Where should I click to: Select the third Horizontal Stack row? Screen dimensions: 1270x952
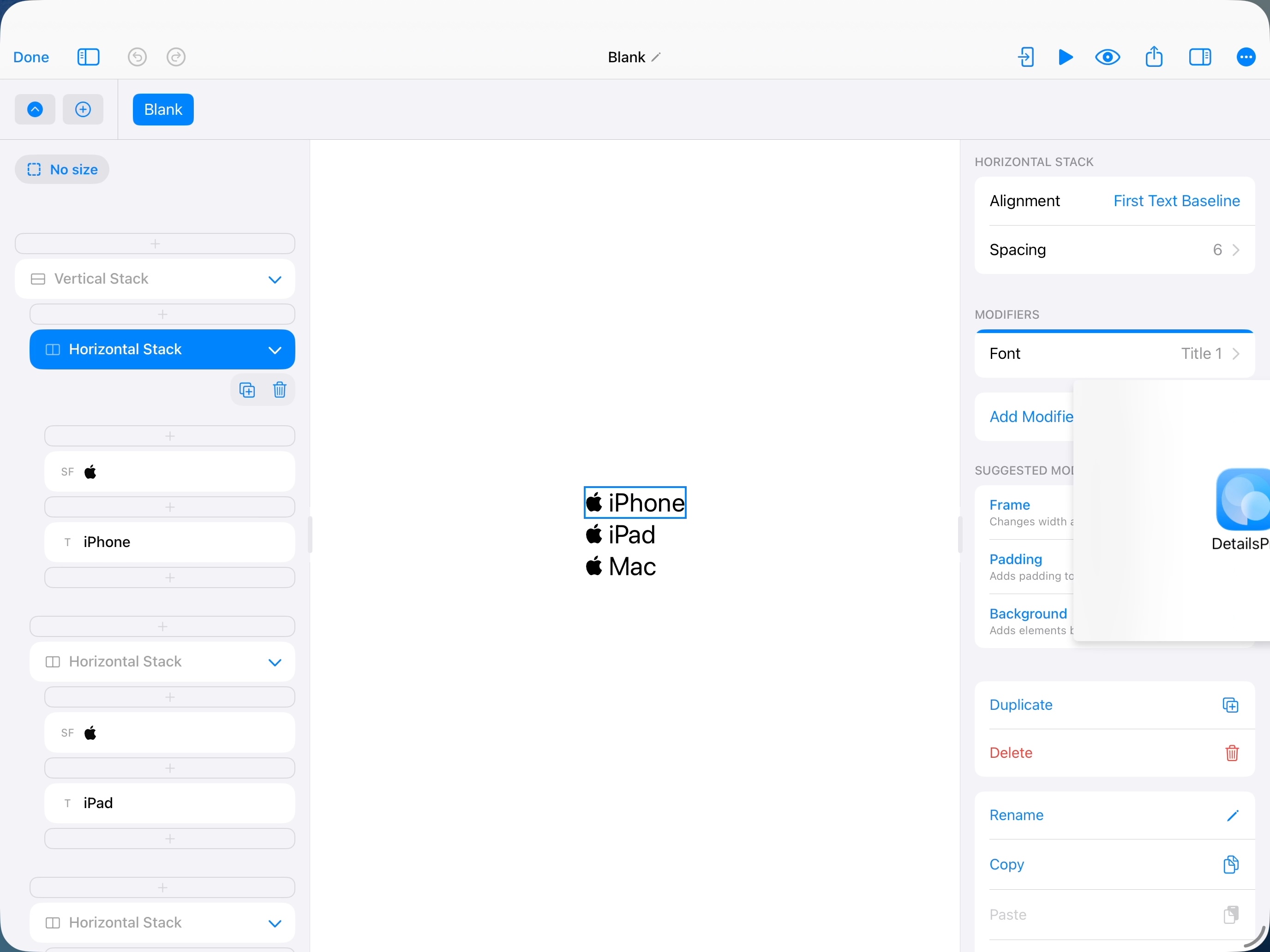[x=162, y=923]
